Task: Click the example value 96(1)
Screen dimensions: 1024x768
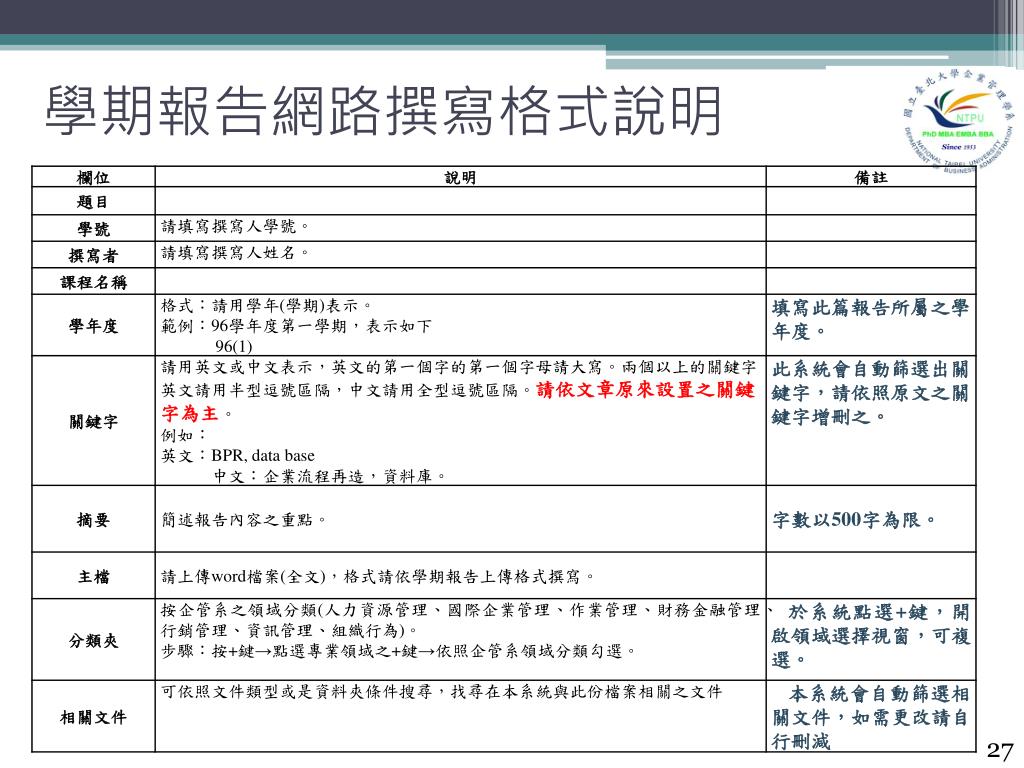Action: 234,346
